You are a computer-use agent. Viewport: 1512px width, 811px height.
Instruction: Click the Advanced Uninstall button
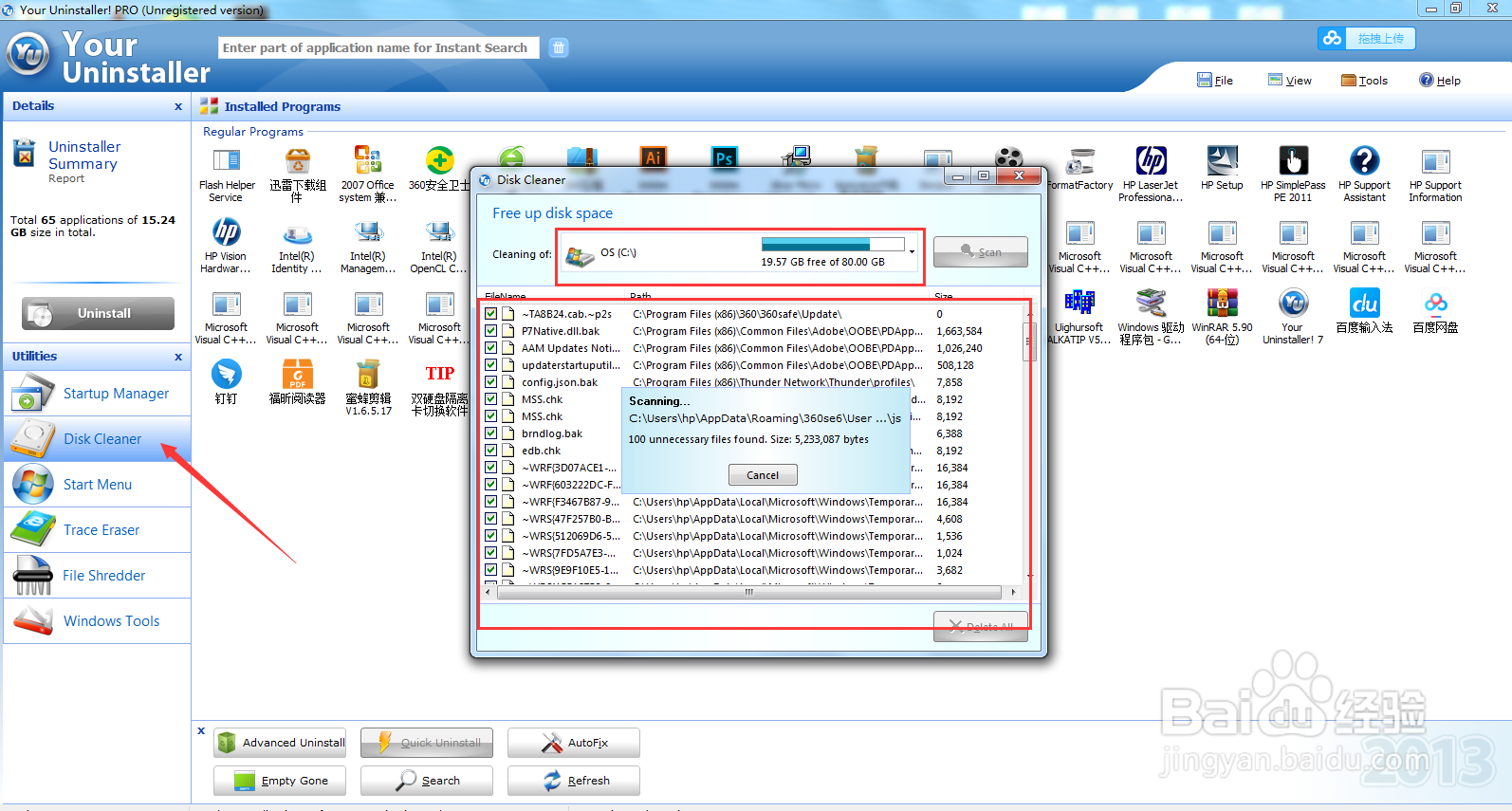pyautogui.click(x=280, y=743)
